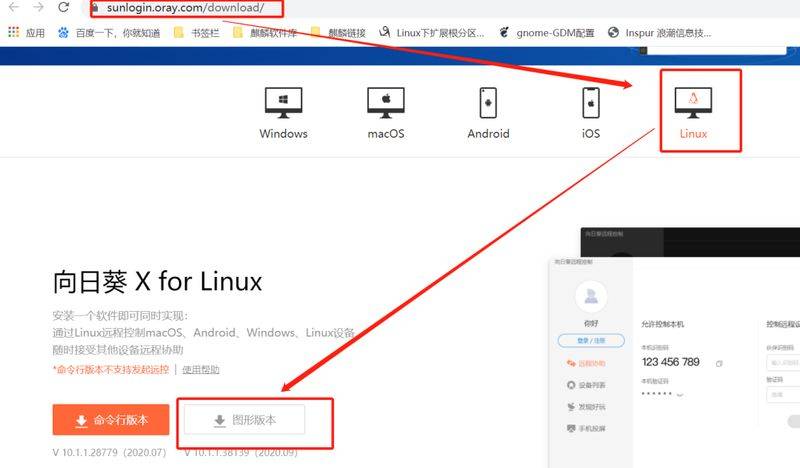Click the 允许控制本机 label in preview
Image resolution: width=800 pixels, height=468 pixels.
coord(662,324)
